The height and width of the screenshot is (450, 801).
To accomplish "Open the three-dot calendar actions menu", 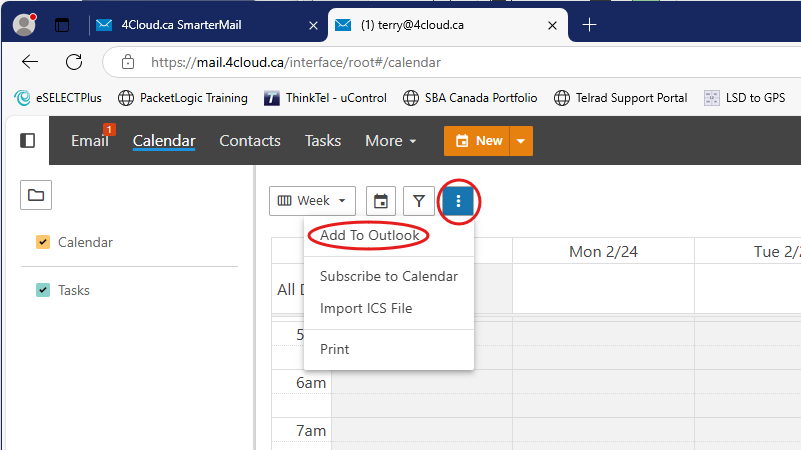I will coord(458,201).
